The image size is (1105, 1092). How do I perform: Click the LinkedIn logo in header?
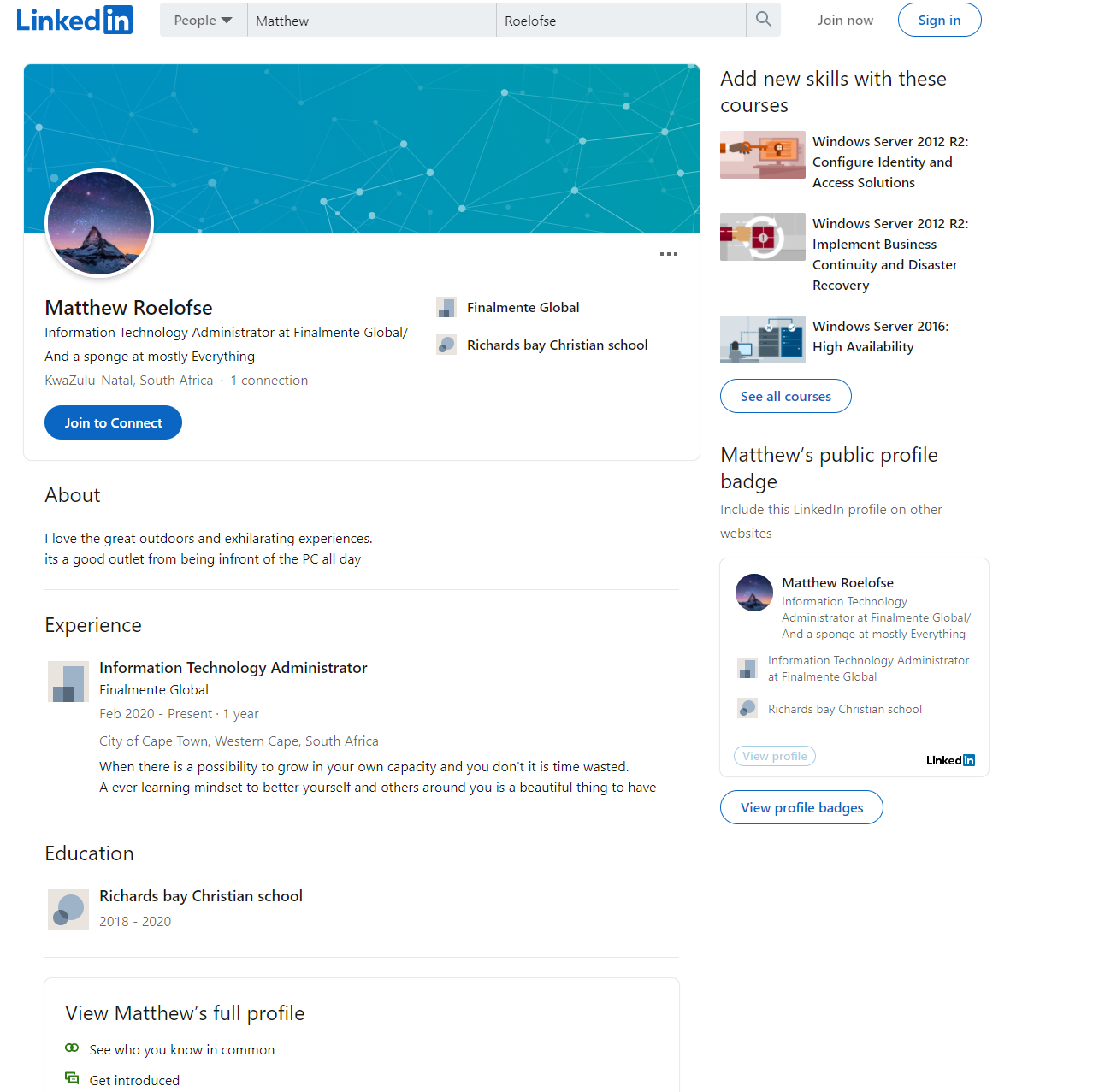point(74,20)
